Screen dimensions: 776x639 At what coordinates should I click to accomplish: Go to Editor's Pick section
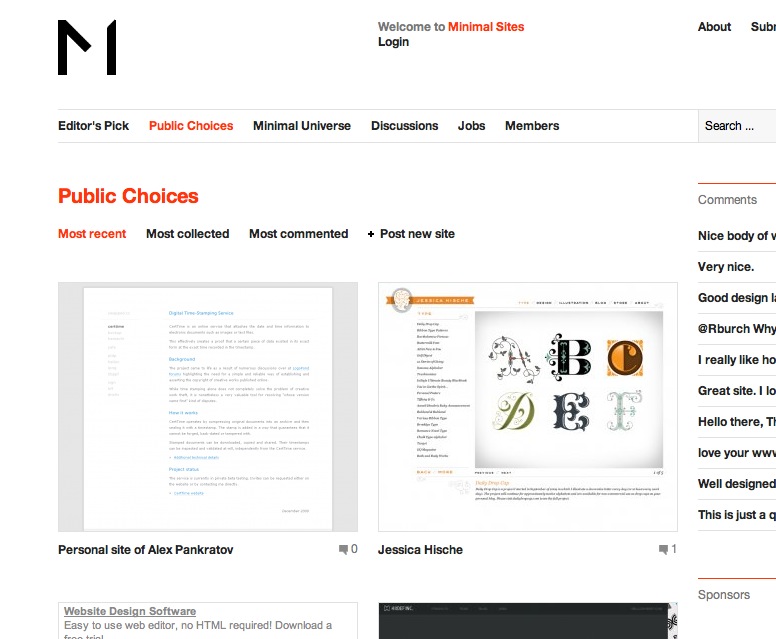pos(94,126)
